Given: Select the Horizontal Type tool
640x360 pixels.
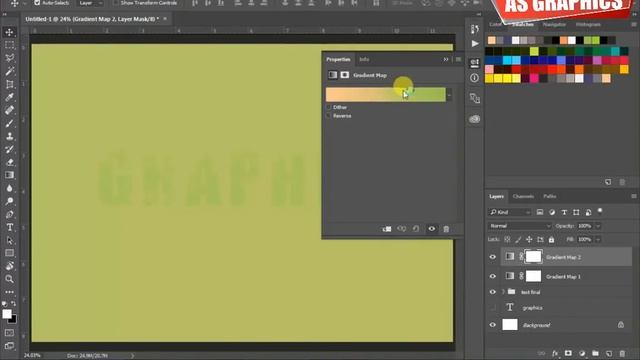Looking at the screenshot, I should (x=9, y=227).
